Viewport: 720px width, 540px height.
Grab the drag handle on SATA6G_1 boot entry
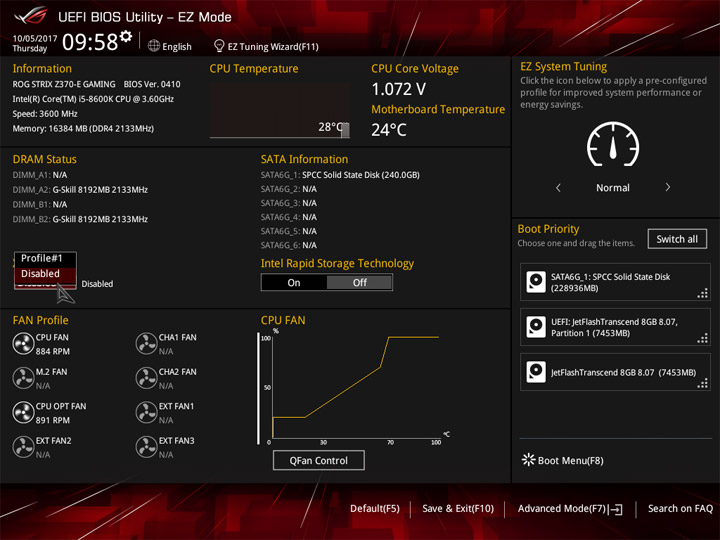703,293
